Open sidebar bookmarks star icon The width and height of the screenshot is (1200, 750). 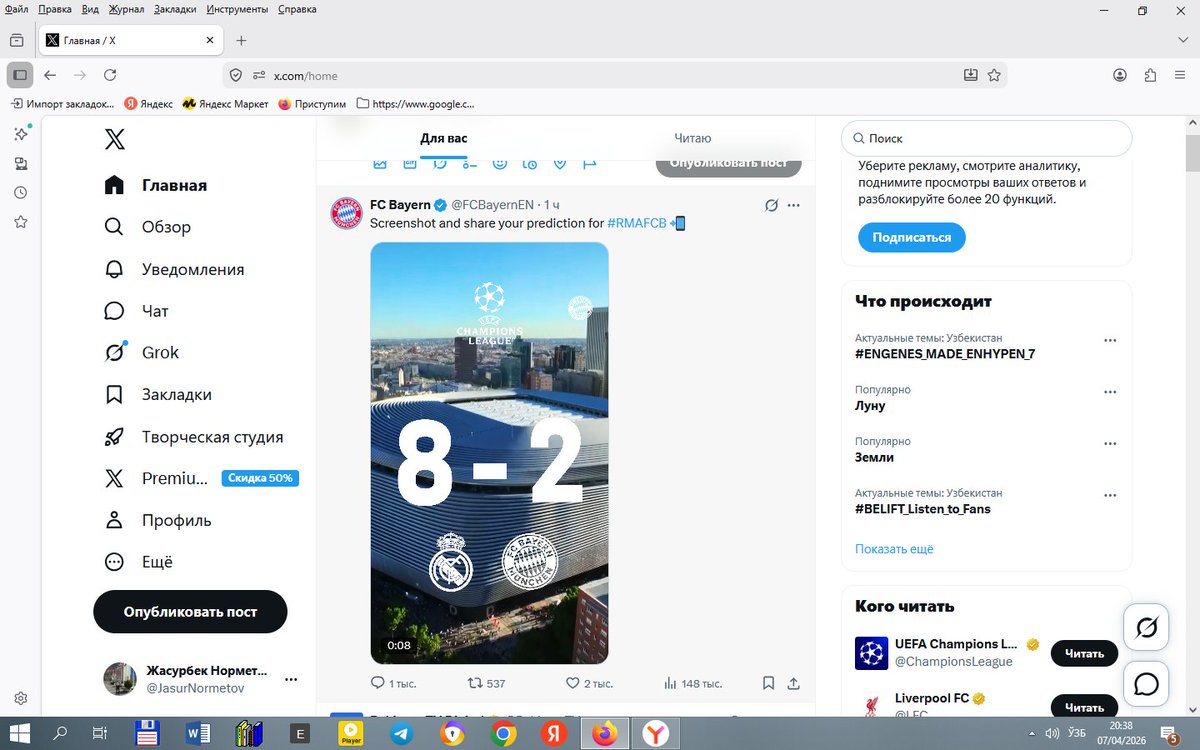point(20,222)
